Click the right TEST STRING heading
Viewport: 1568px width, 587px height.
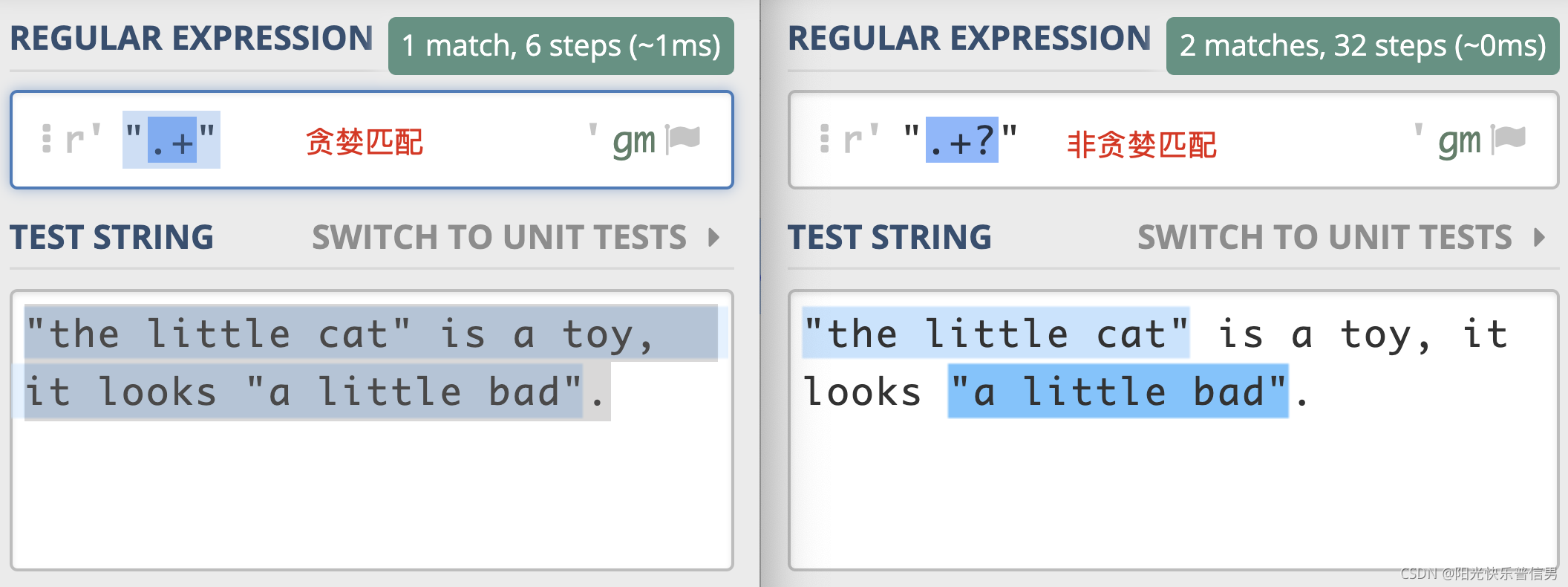[x=889, y=238]
